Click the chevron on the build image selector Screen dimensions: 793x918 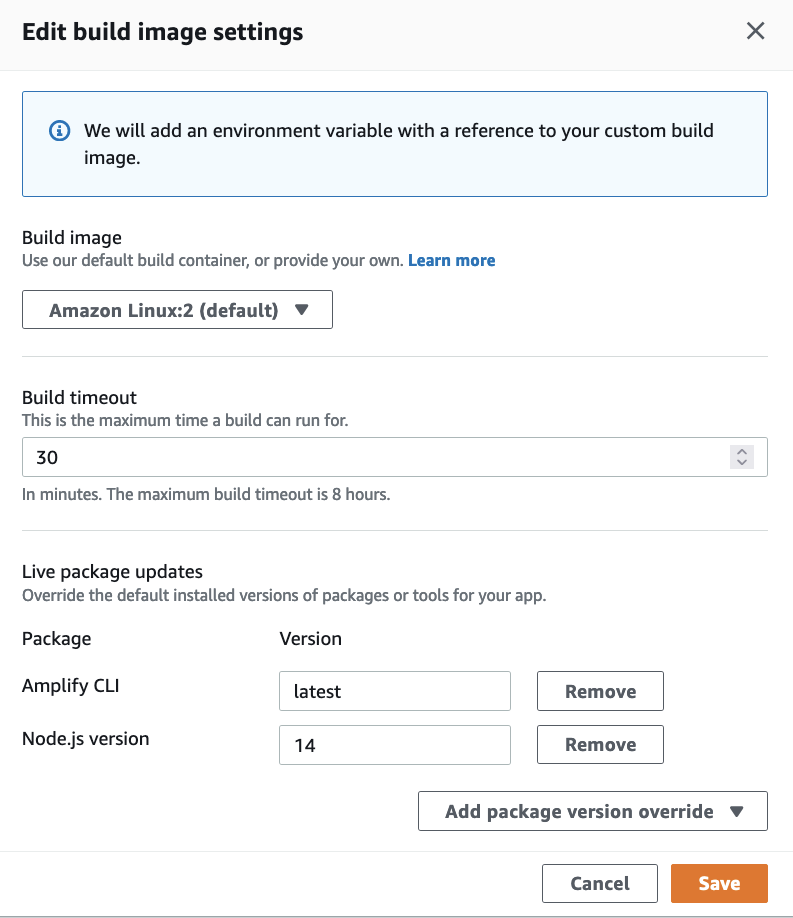click(x=304, y=309)
